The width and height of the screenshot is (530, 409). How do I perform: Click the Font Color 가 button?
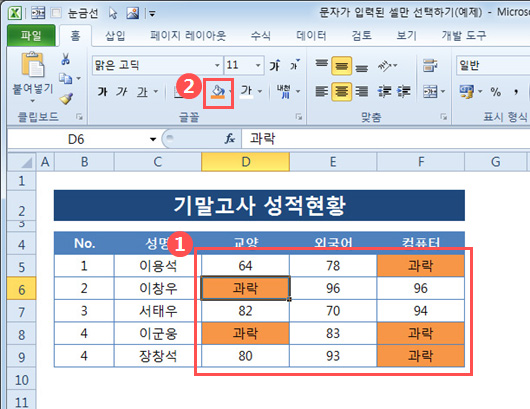point(246,91)
